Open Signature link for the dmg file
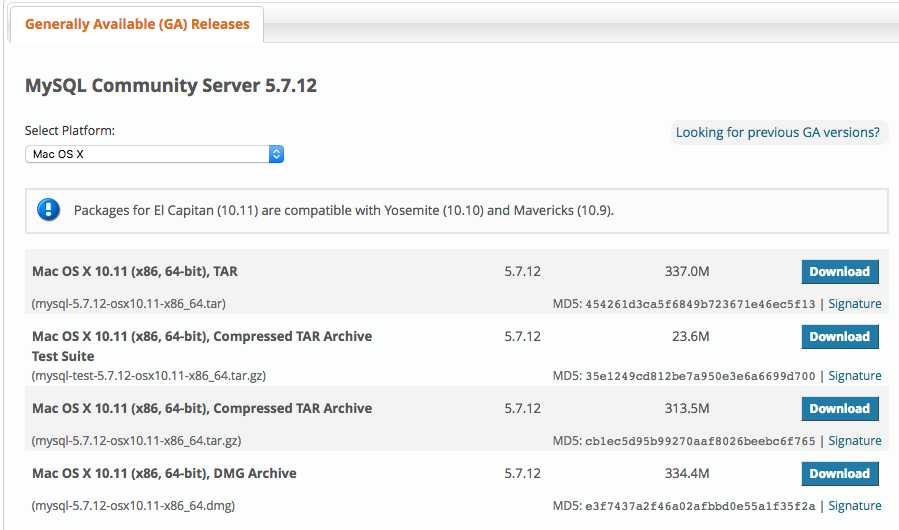Viewport: 899px width, 530px height. (855, 505)
